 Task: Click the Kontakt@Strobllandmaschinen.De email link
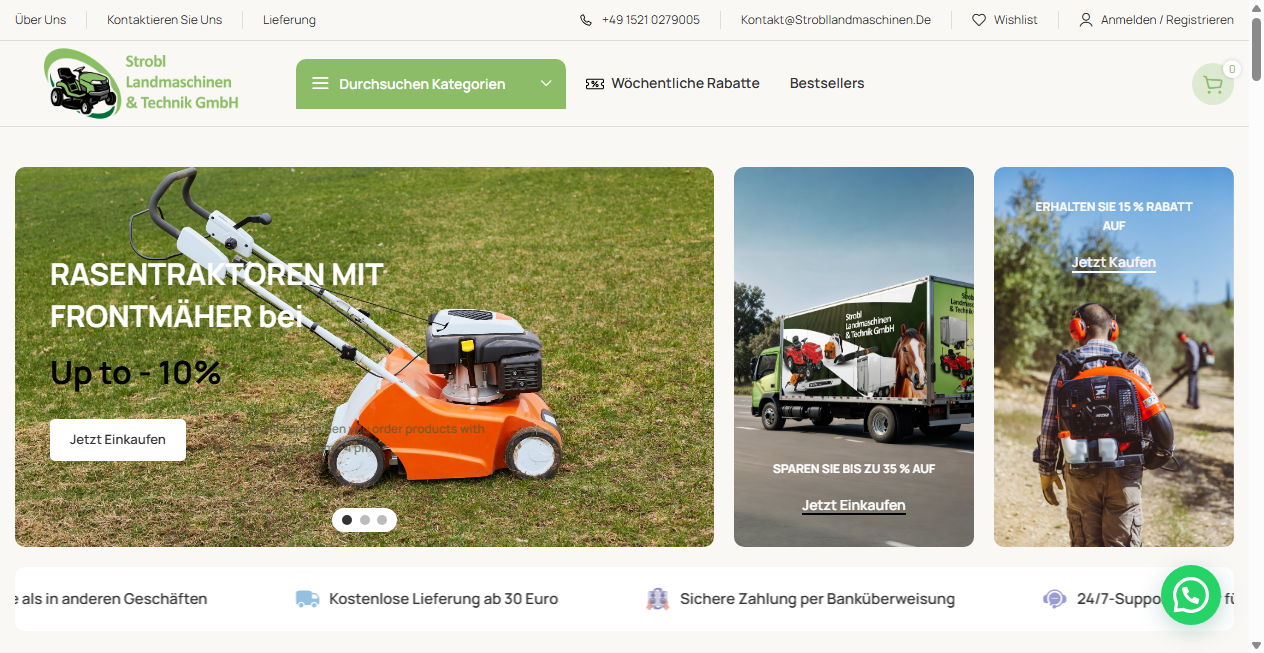point(835,20)
